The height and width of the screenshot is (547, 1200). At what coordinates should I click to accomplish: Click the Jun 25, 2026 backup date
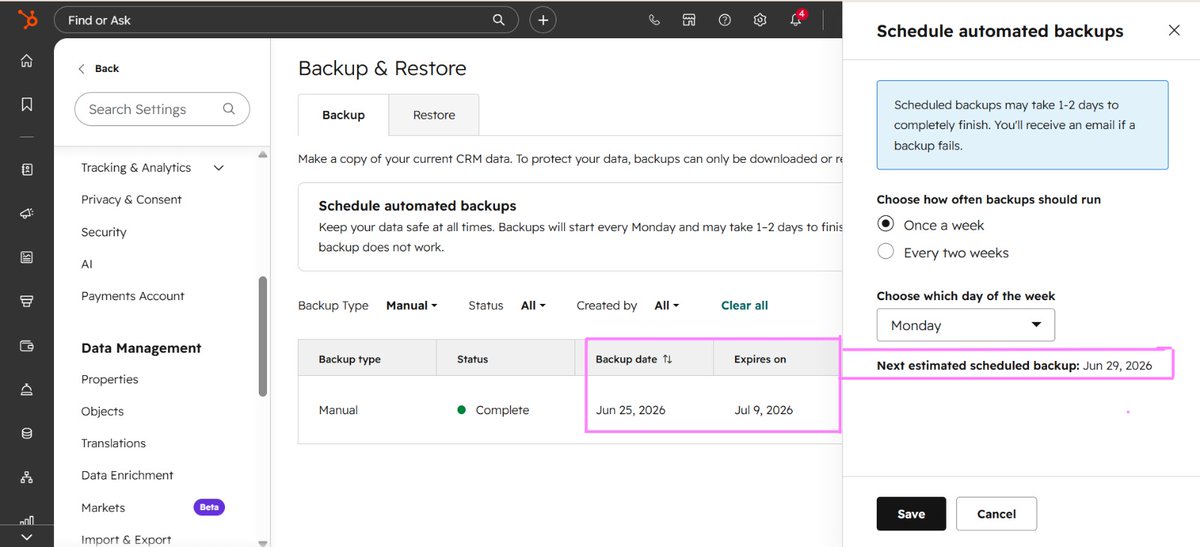[x=631, y=410]
